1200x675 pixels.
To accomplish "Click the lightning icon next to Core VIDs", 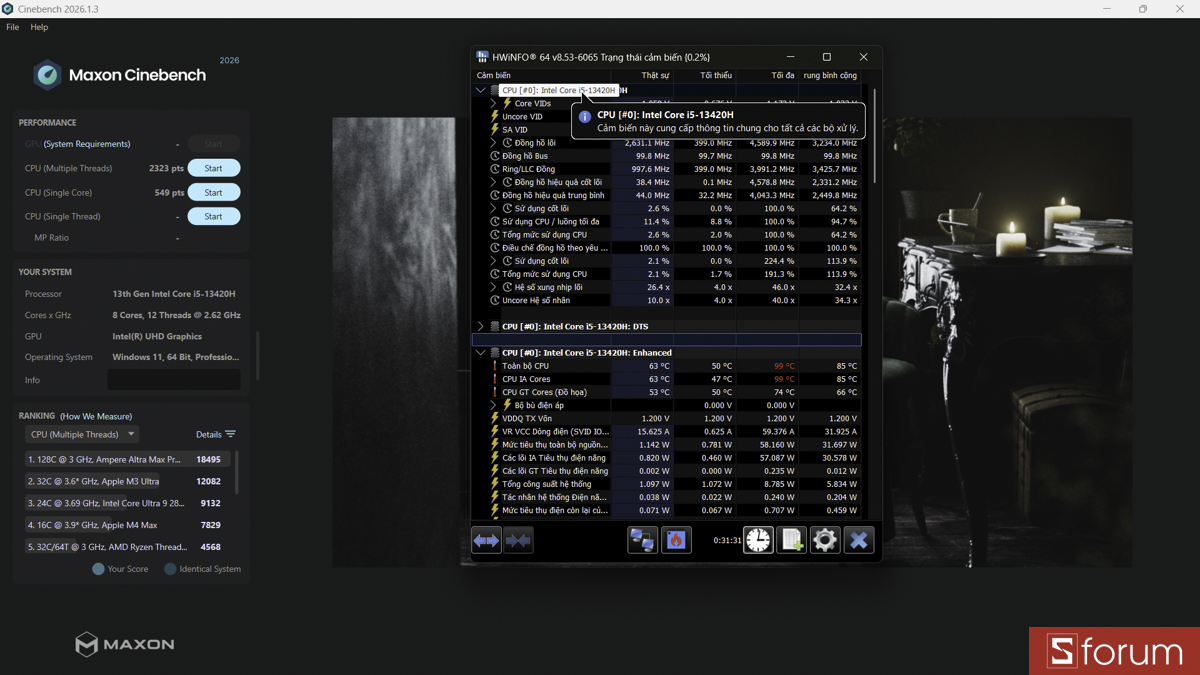I will click(507, 103).
